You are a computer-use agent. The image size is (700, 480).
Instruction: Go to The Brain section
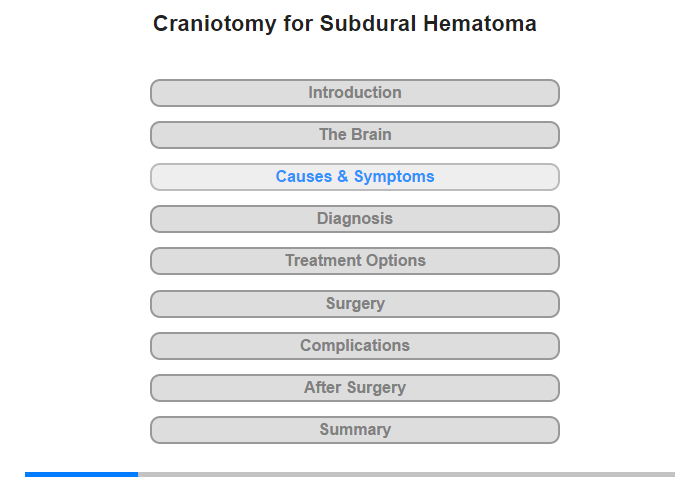354,135
